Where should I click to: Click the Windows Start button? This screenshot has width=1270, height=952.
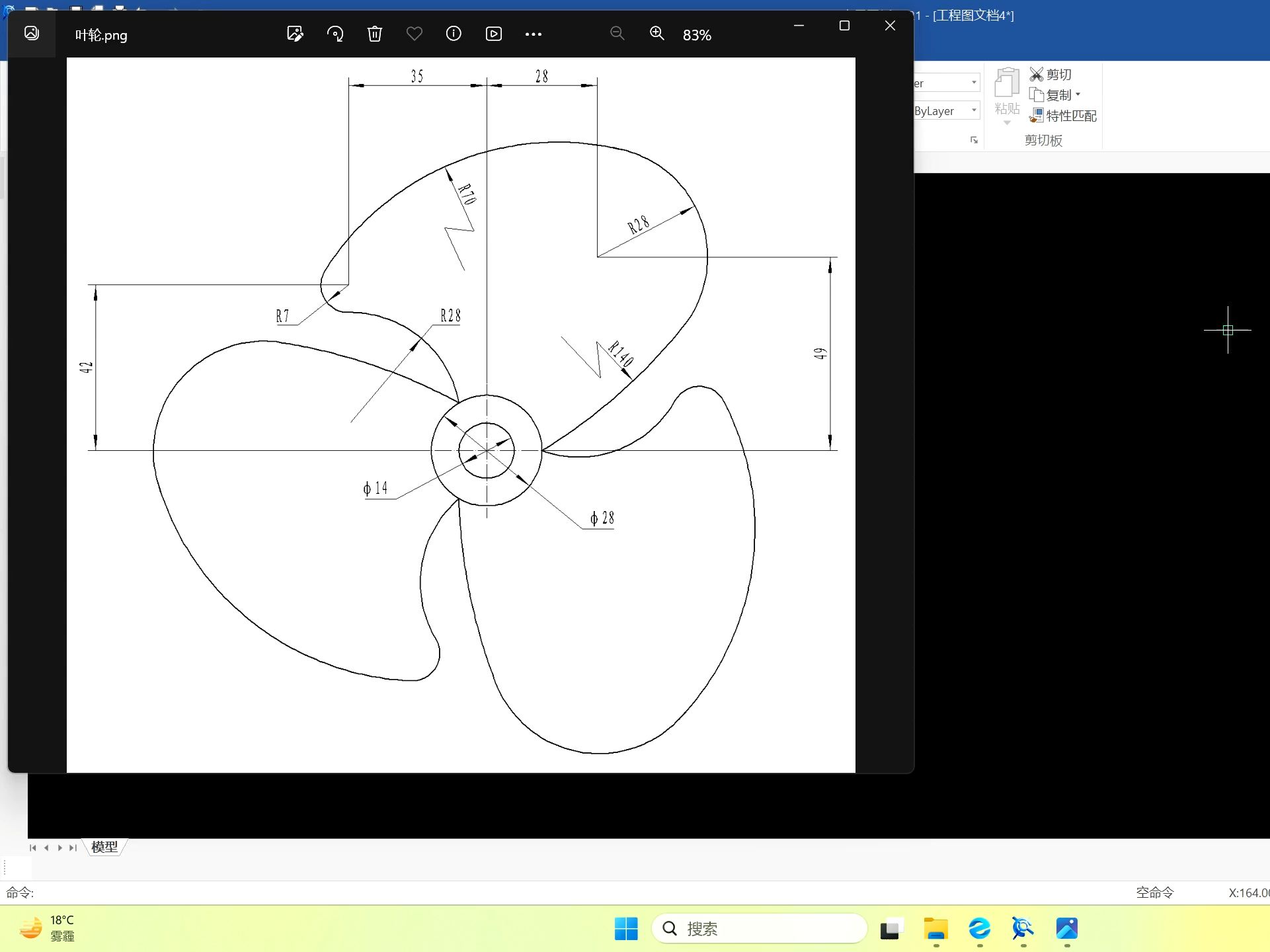[626, 929]
